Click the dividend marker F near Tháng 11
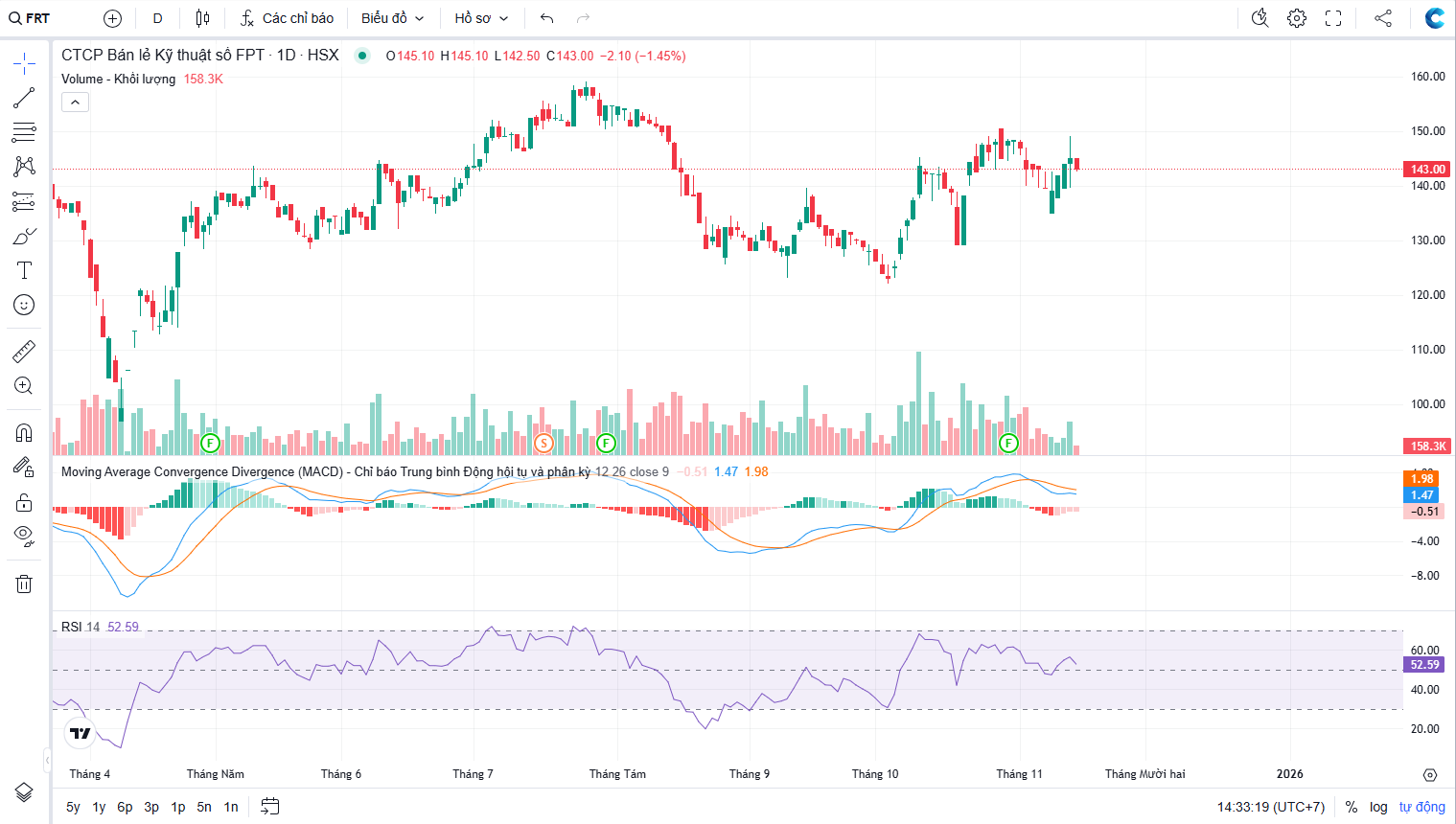This screenshot has height=824, width=1456. 1007,443
